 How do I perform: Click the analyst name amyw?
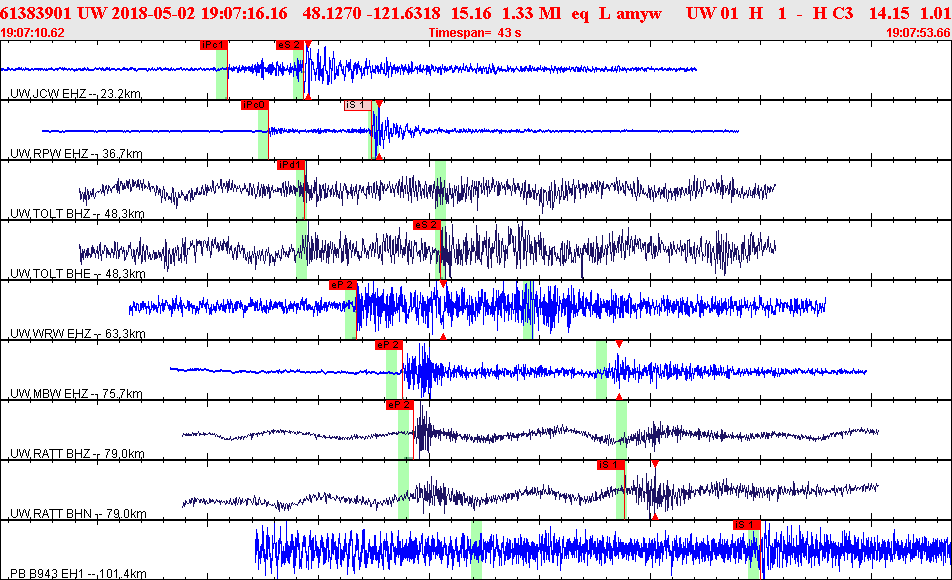click(639, 13)
